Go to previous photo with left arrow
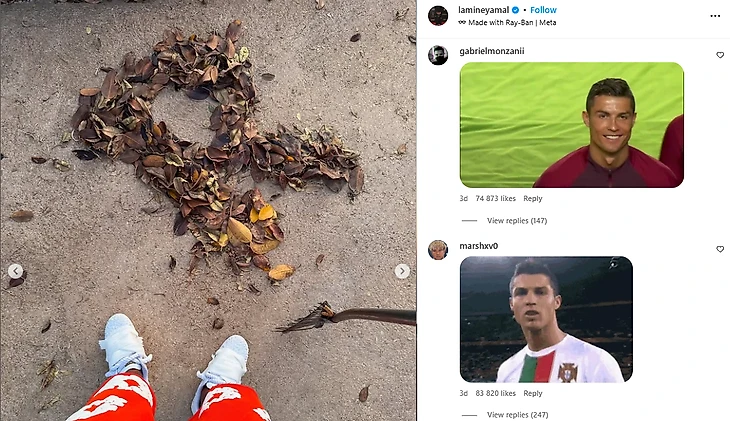 pos(15,271)
